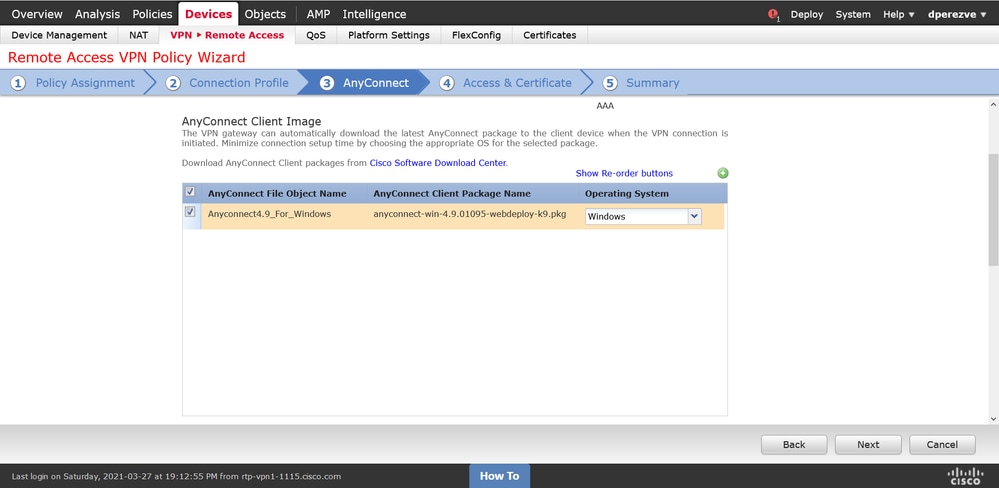
Task: Open the dperezve user menu
Action: tap(957, 14)
